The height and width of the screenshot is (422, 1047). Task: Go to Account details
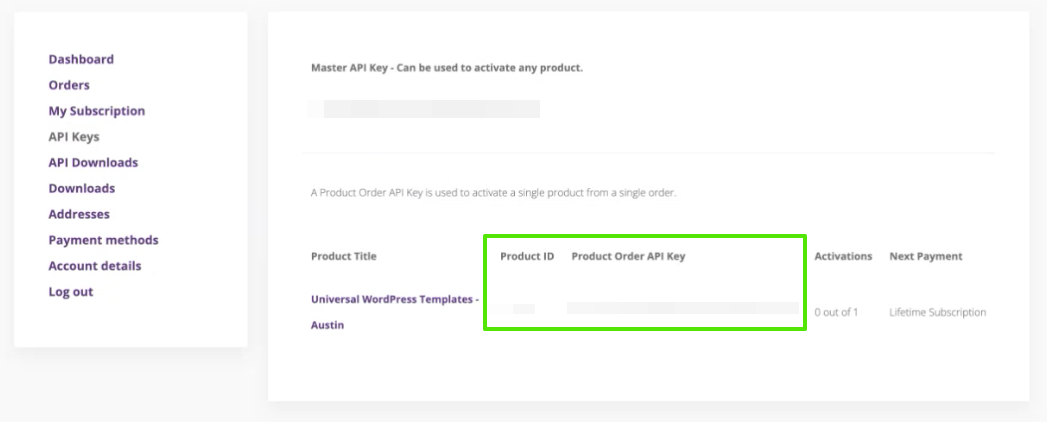click(x=95, y=266)
